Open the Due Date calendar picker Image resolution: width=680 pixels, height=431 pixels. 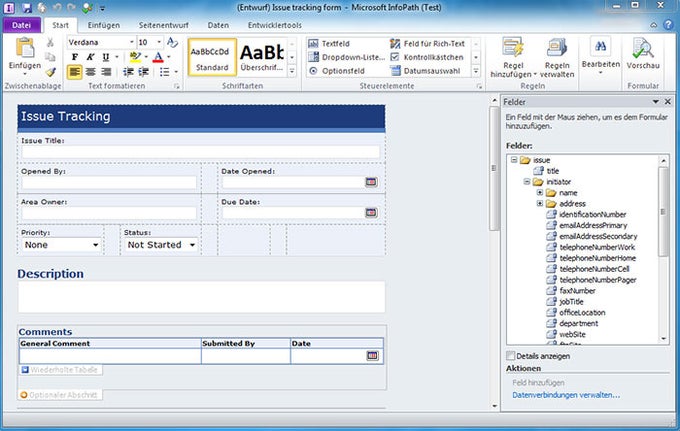371,212
